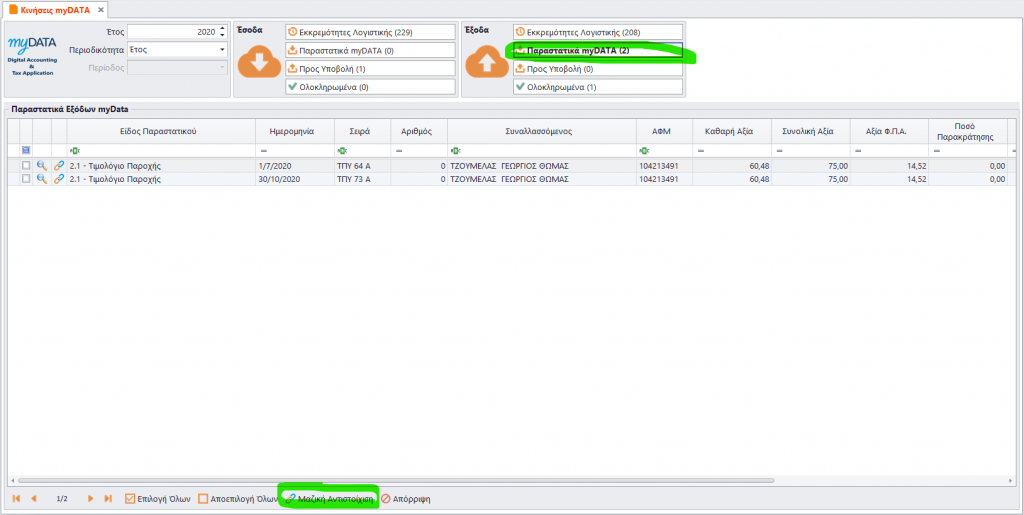The width and height of the screenshot is (1024, 515).
Task: Open filter operator for ΑΦΜ column
Action: click(644, 151)
